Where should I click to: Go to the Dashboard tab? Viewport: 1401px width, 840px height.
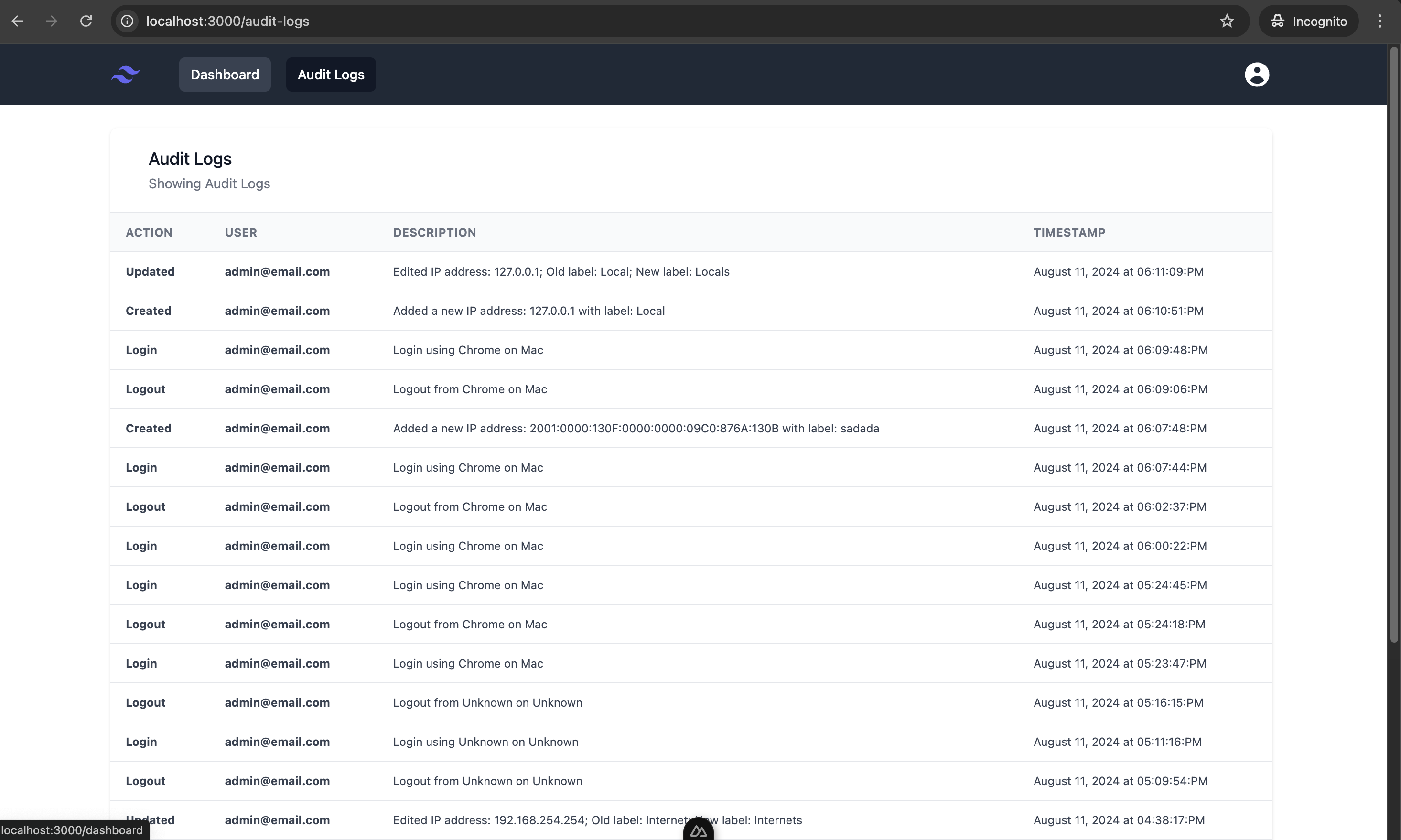(225, 74)
